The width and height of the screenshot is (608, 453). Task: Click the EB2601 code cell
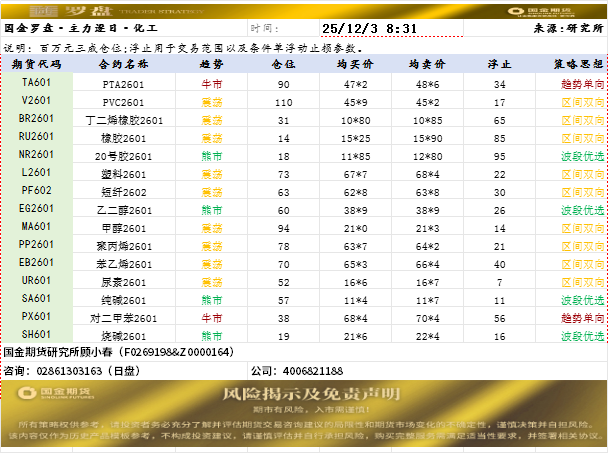[x=36, y=262]
